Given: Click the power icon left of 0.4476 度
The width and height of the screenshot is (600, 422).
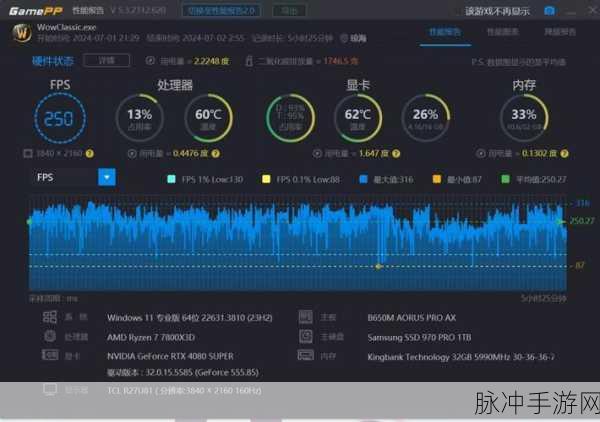Looking at the screenshot, I should click(132, 154).
